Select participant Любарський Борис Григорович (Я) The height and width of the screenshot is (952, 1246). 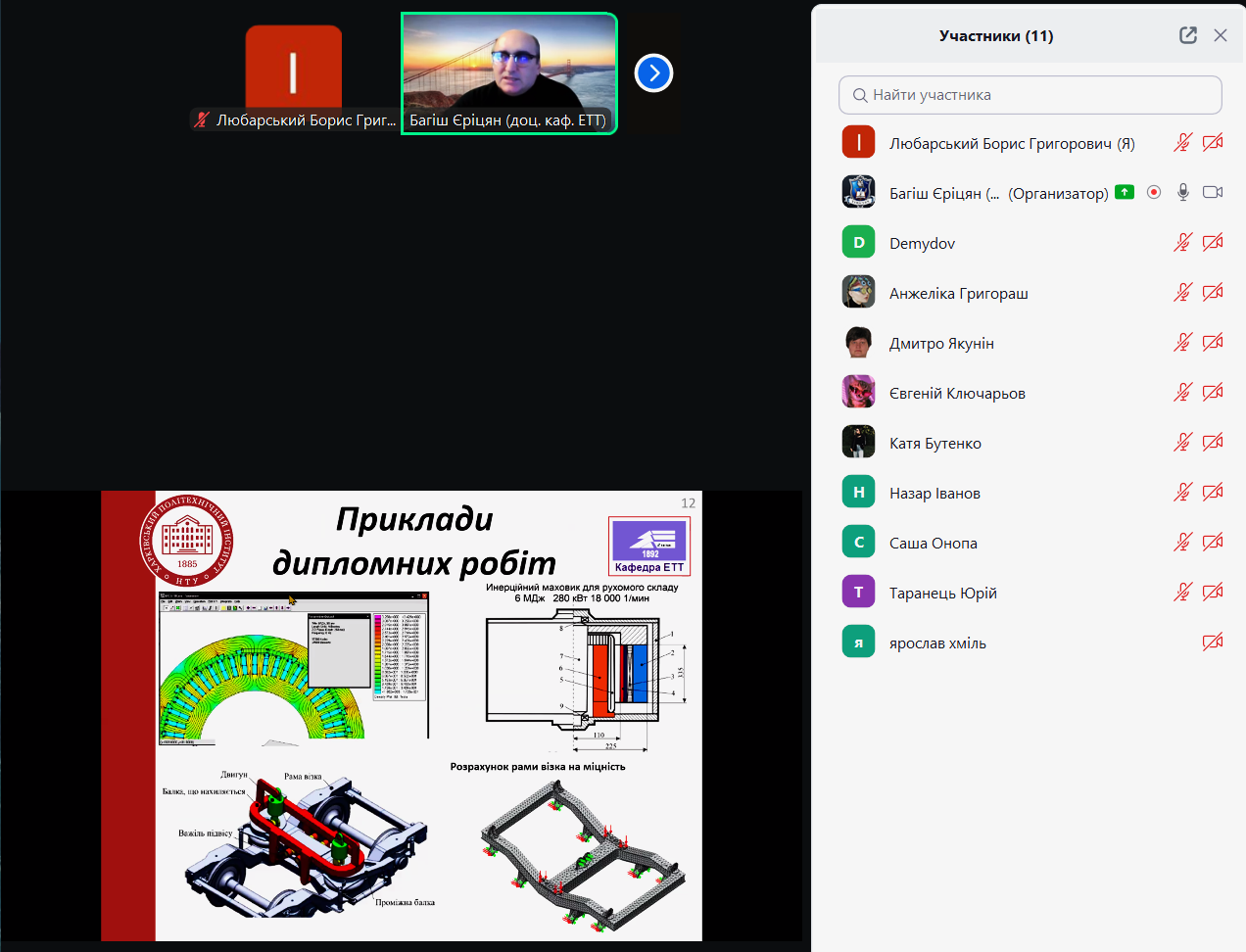1030,143
